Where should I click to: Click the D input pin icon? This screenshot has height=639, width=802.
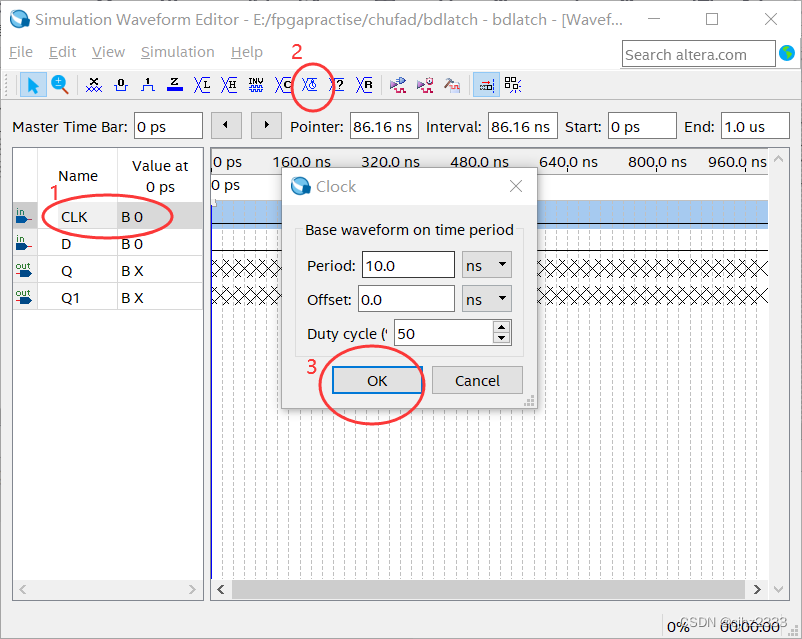(x=24, y=243)
